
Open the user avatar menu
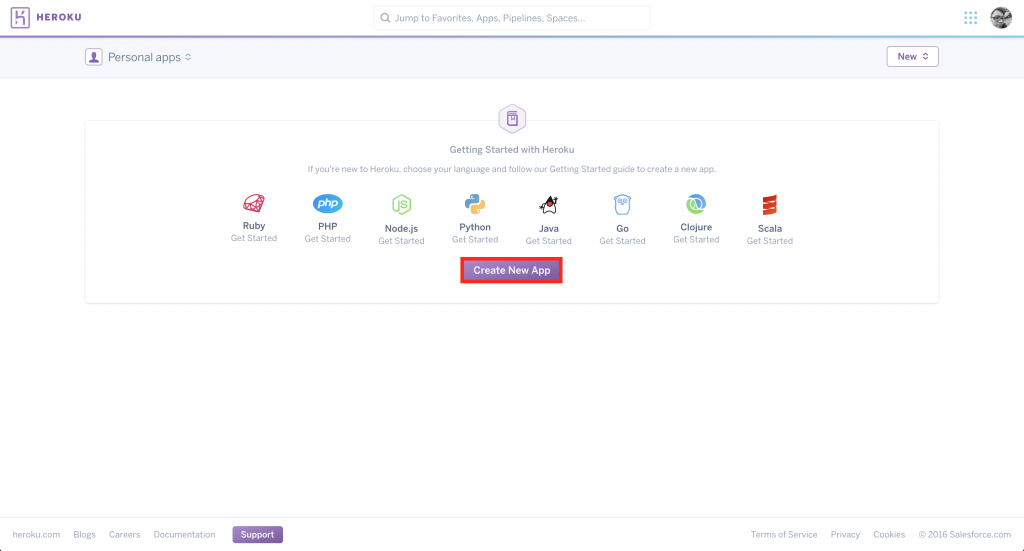tap(1000, 18)
